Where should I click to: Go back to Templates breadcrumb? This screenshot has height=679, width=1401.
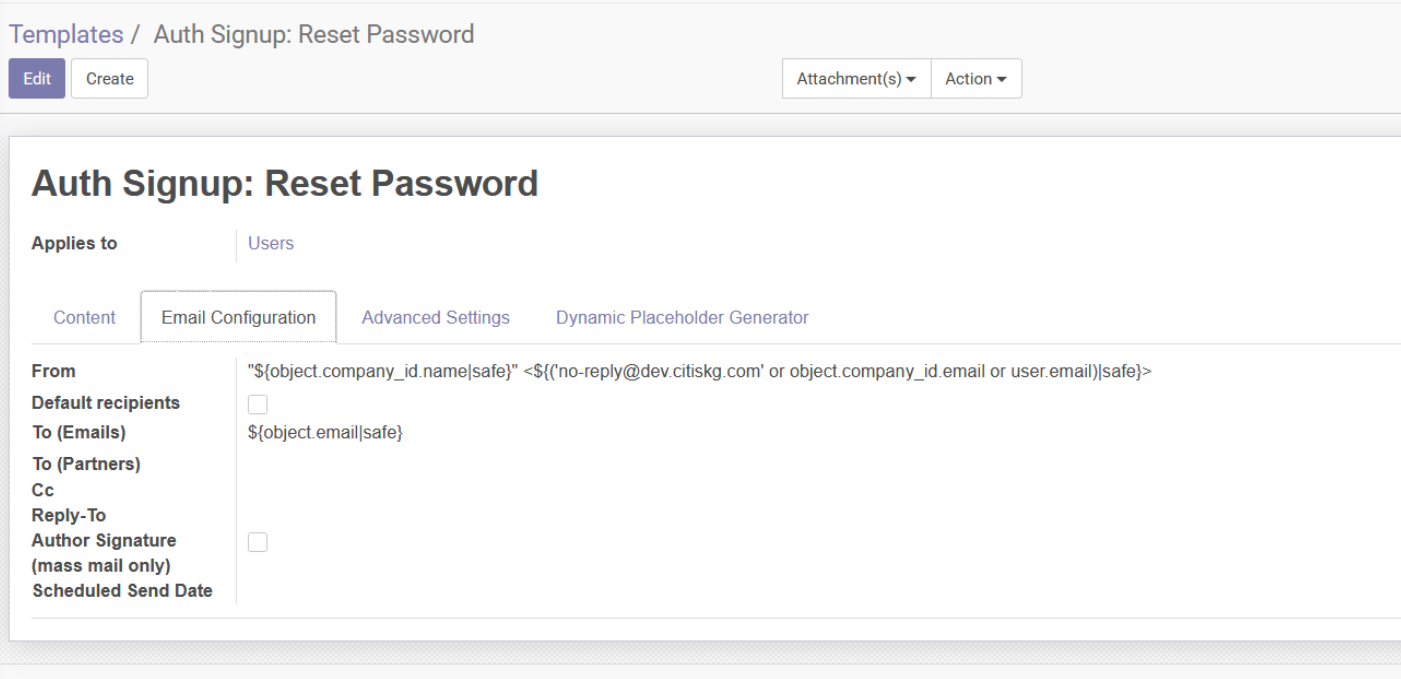click(66, 34)
